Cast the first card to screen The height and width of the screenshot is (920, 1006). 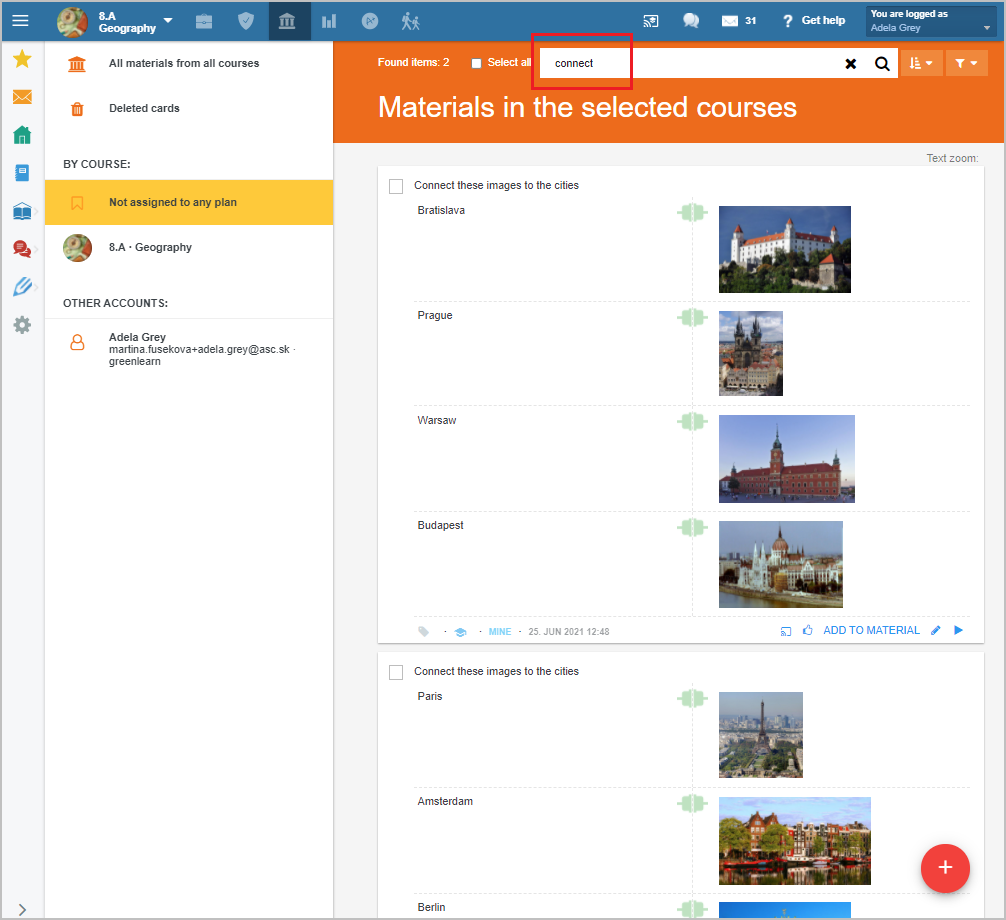click(x=786, y=631)
